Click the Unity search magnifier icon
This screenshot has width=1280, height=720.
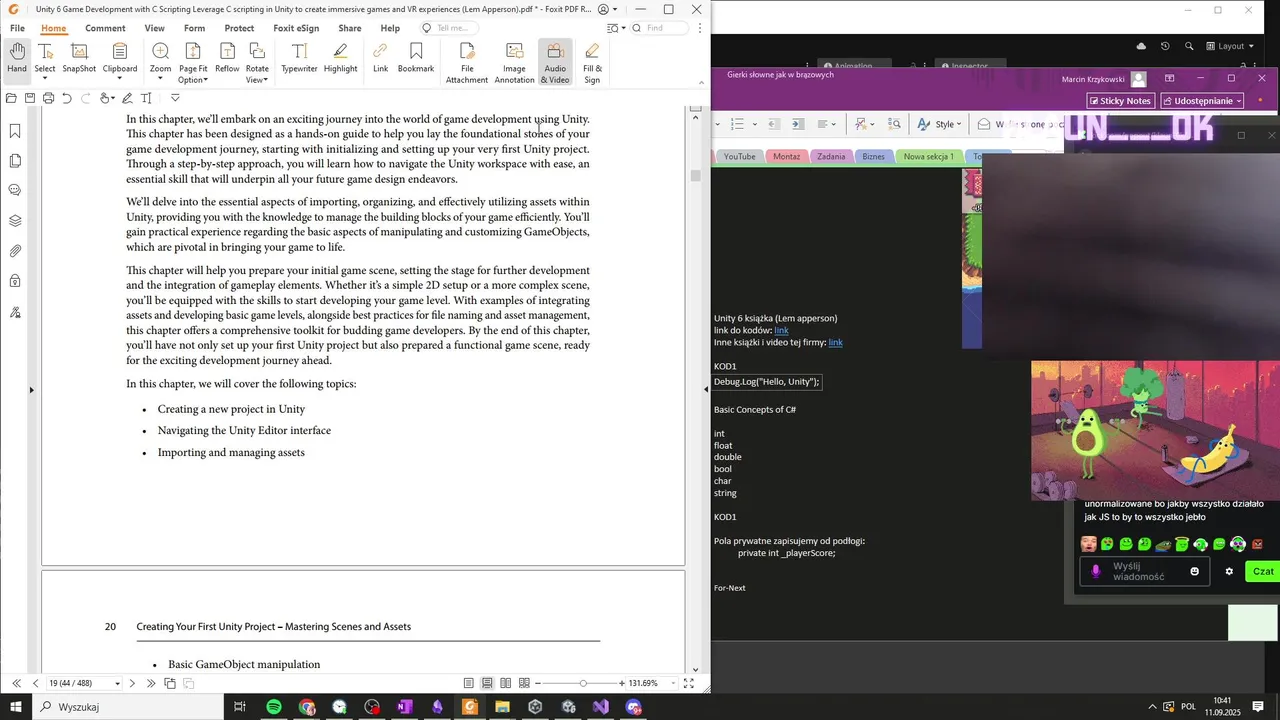pos(1189,46)
